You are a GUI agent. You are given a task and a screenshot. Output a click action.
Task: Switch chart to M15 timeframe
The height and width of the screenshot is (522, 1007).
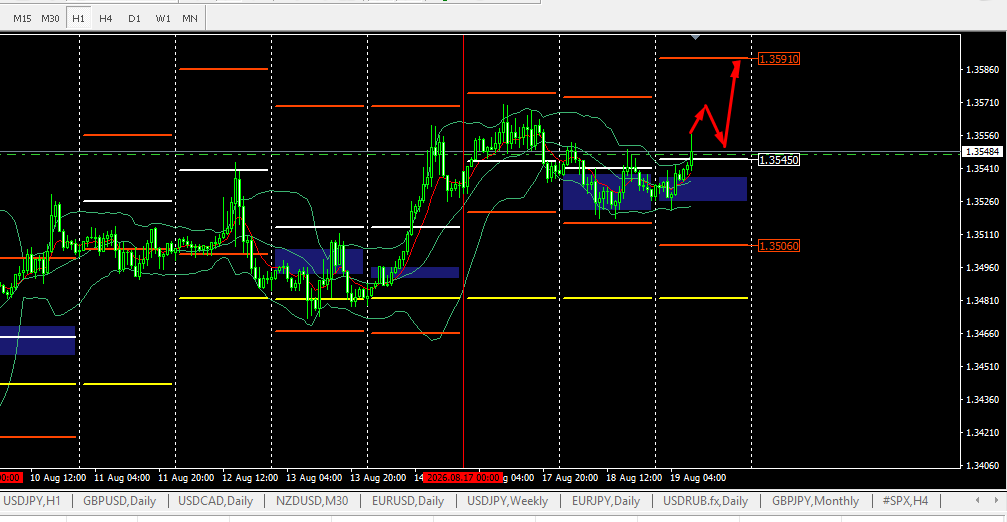click(22, 19)
